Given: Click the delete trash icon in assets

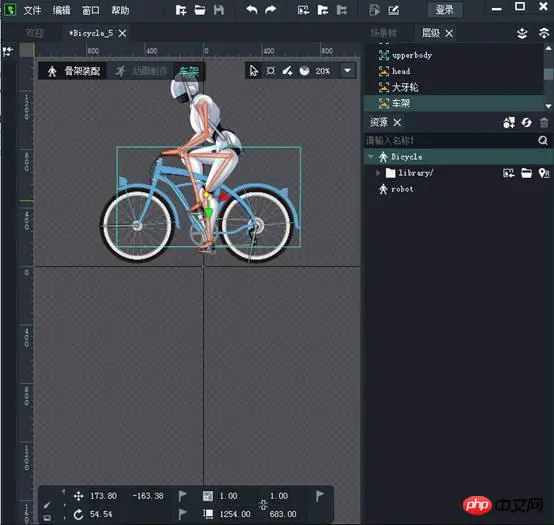Looking at the screenshot, I should click(544, 123).
